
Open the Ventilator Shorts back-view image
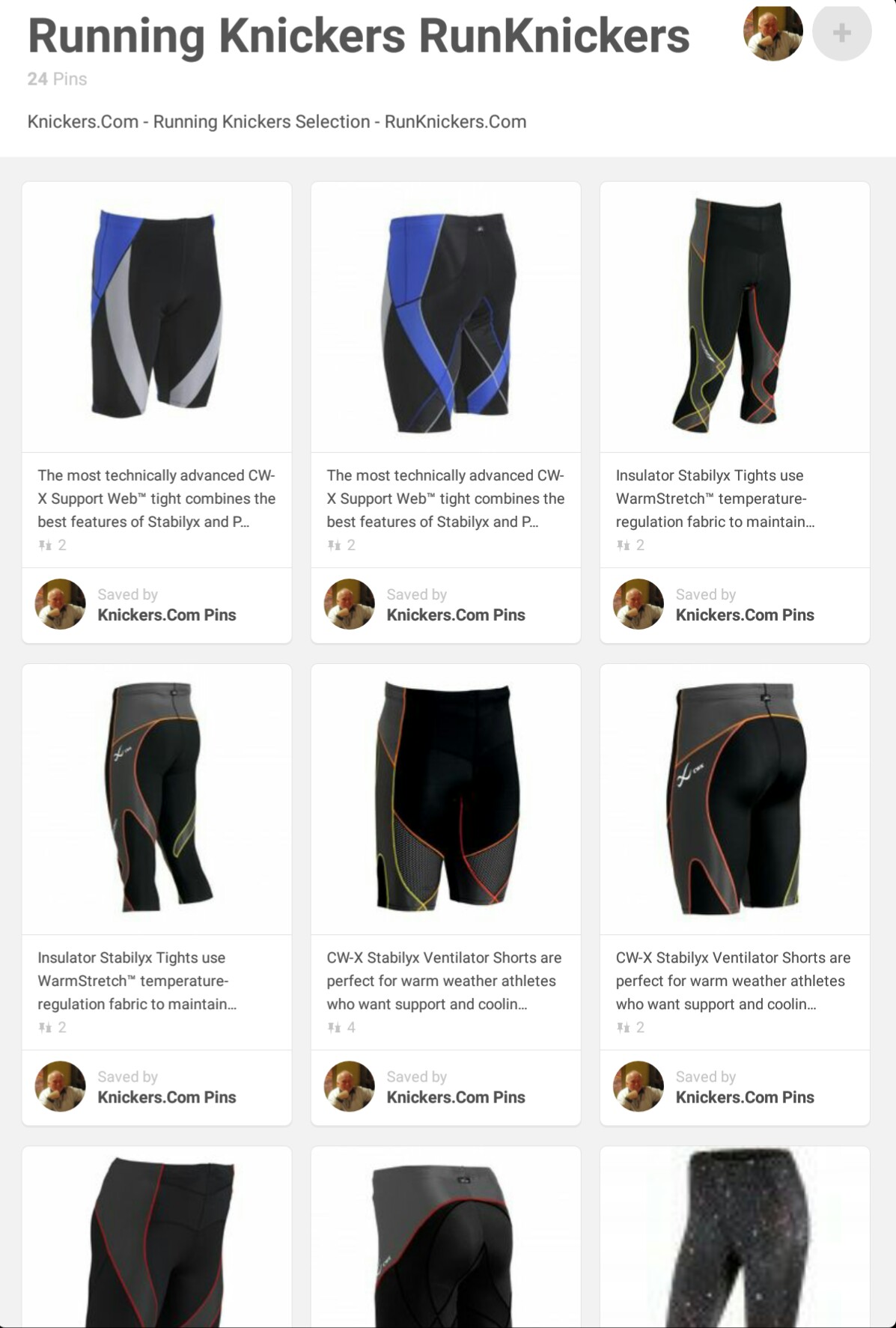coord(735,799)
